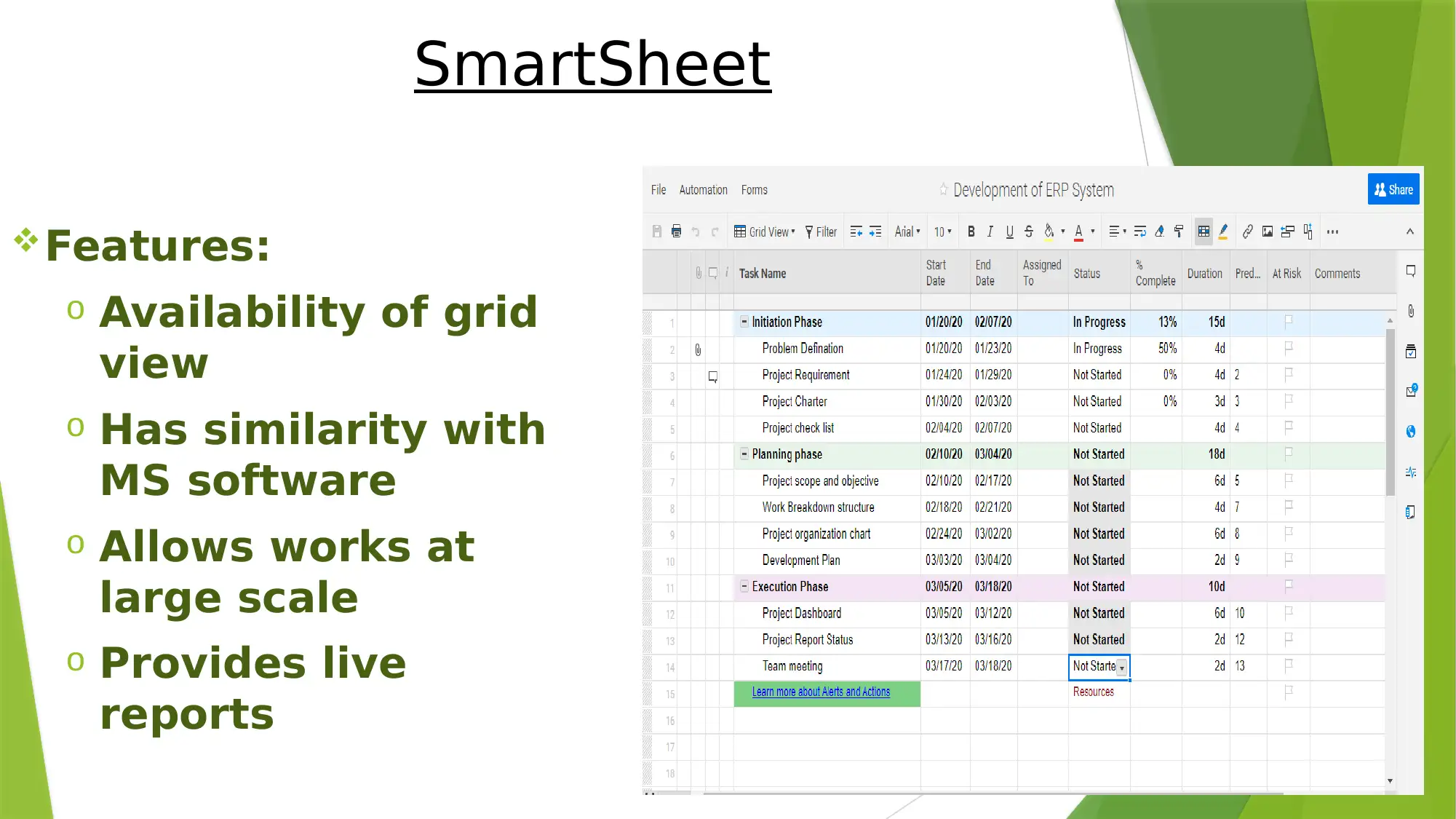This screenshot has height=819, width=1456.
Task: Outdent the selected row
Action: pyautogui.click(x=856, y=232)
